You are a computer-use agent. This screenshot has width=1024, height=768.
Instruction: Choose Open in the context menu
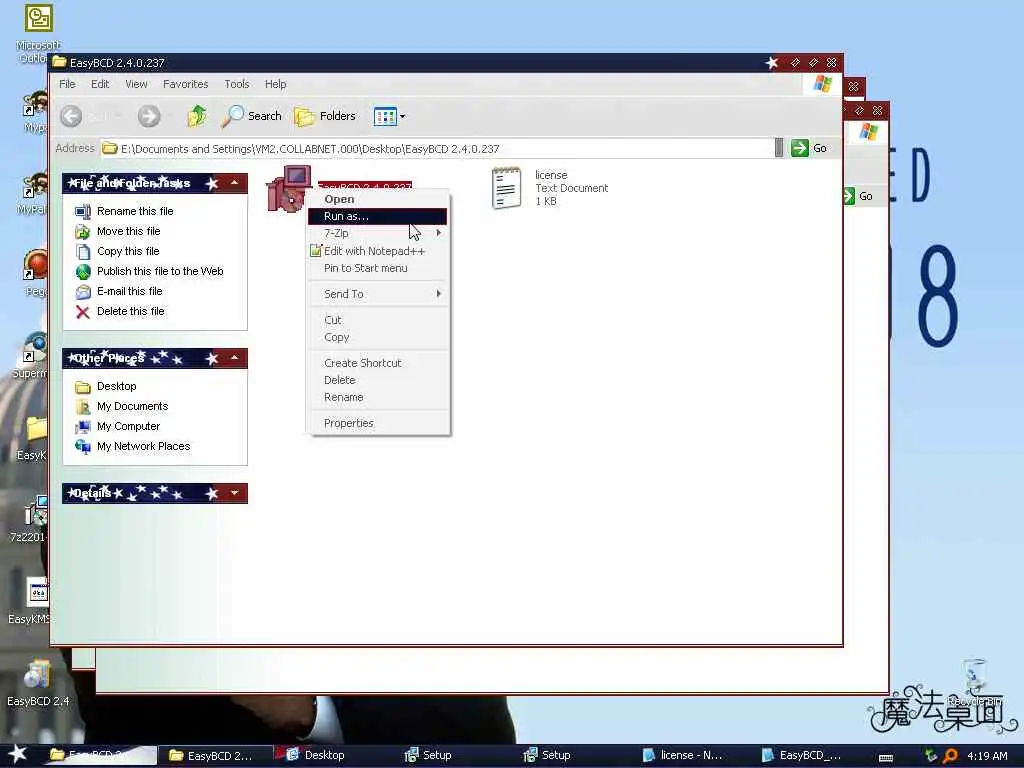[x=378, y=199]
